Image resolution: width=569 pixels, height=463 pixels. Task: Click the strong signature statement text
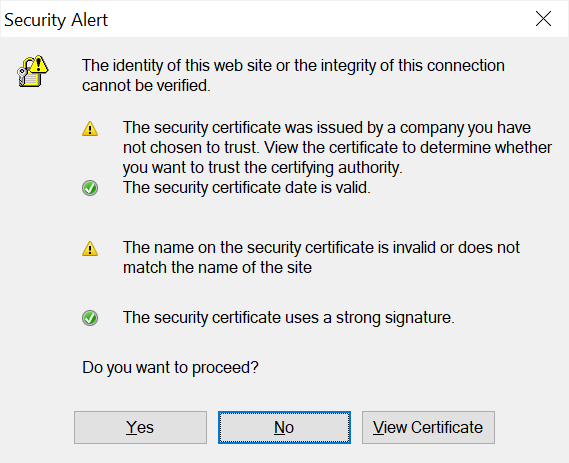(288, 317)
